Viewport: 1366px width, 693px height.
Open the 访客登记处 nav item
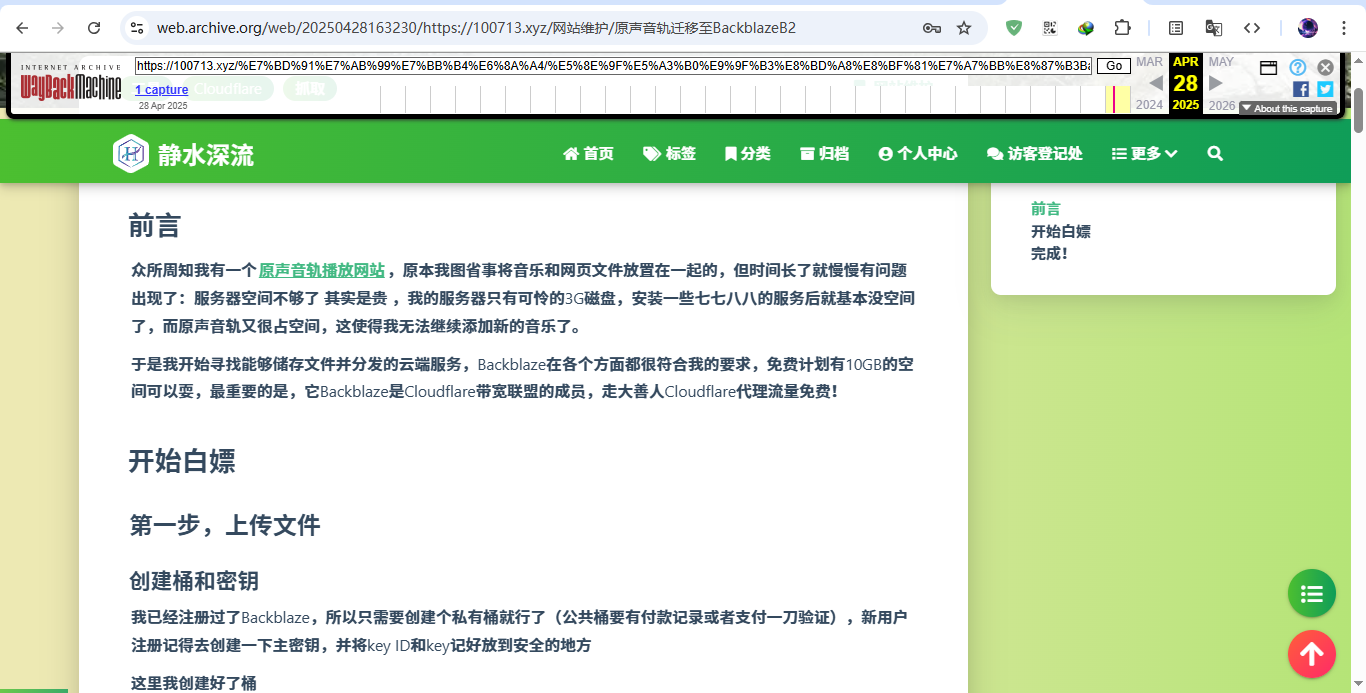[1034, 153]
